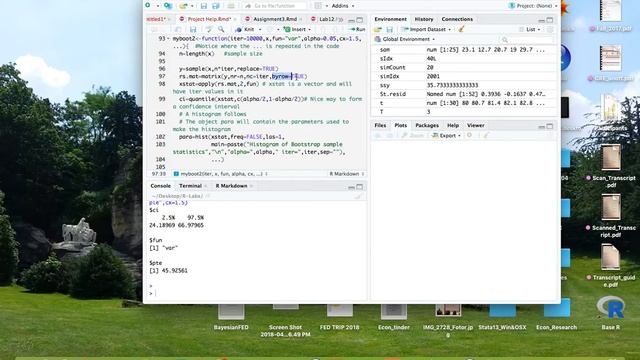Click the New File plus icon
The width and height of the screenshot is (640, 360).
148,6
